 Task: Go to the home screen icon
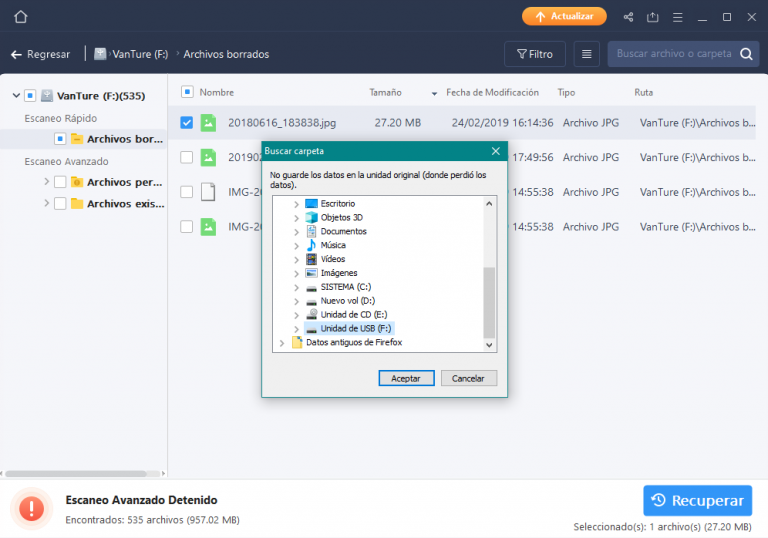point(21,17)
